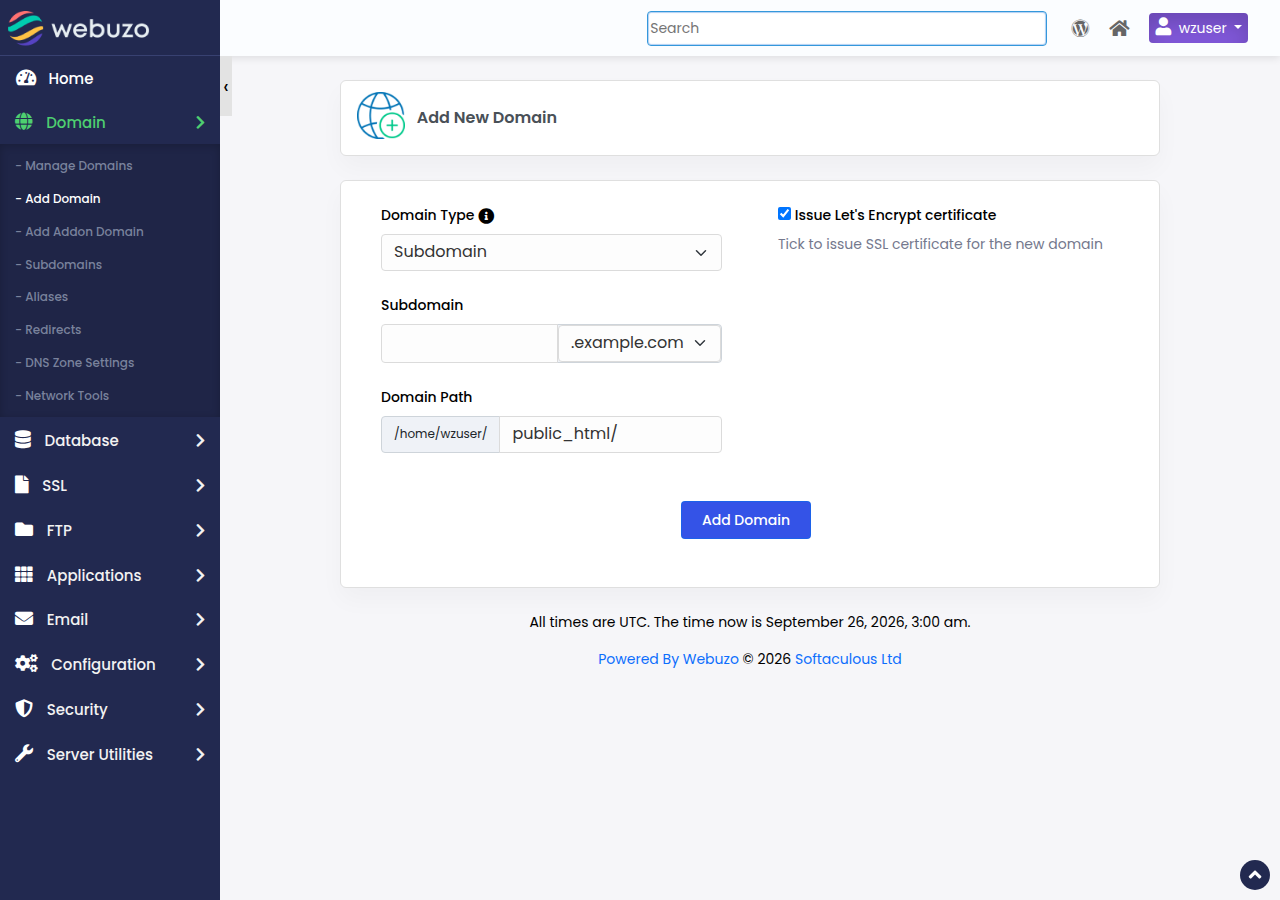Select Add Domain in sidebar submenu

58,199
